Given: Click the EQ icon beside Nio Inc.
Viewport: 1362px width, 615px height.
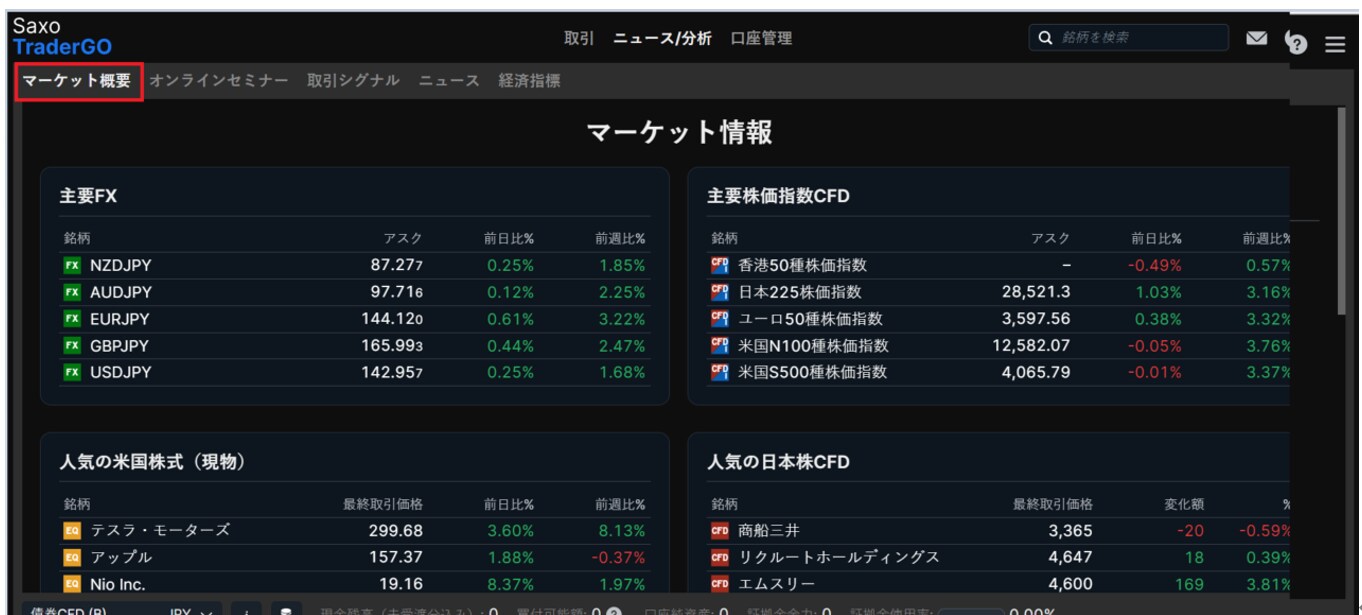Looking at the screenshot, I should tap(72, 585).
